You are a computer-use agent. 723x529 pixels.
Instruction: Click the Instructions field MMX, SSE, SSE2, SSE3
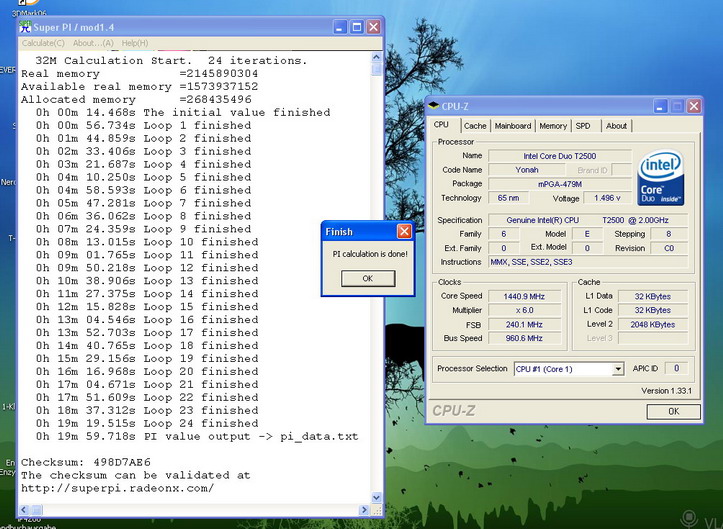[588, 262]
